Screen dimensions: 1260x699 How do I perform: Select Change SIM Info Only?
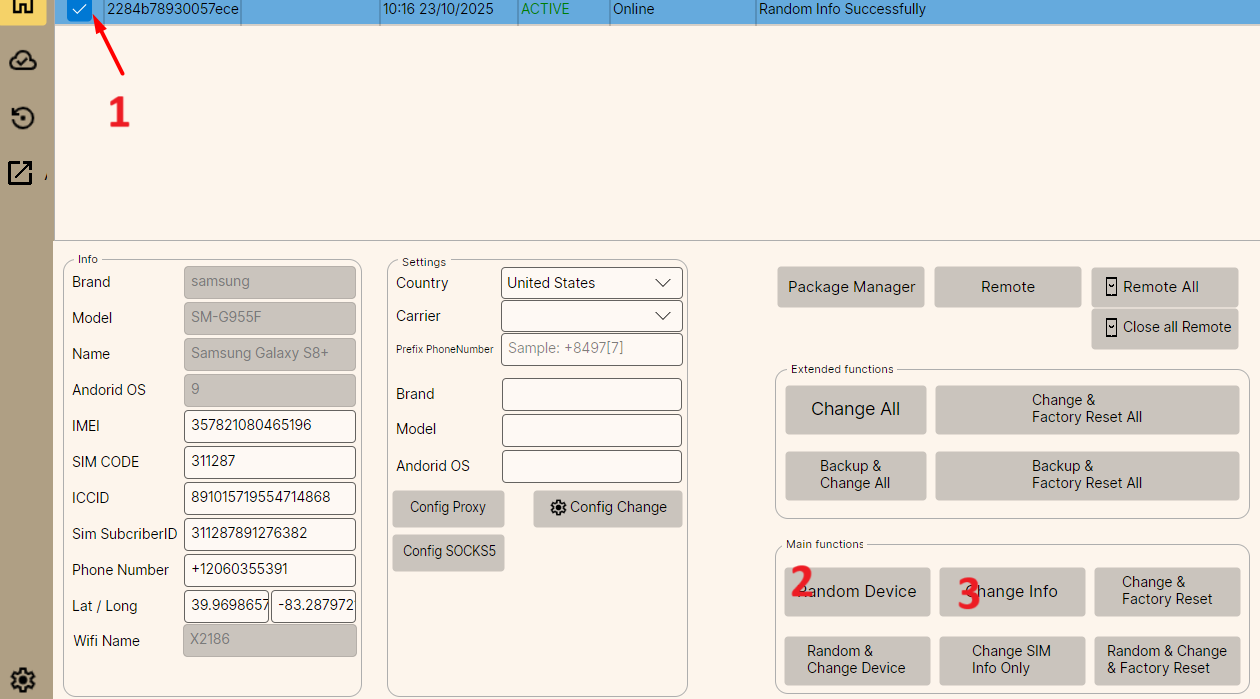1011,660
